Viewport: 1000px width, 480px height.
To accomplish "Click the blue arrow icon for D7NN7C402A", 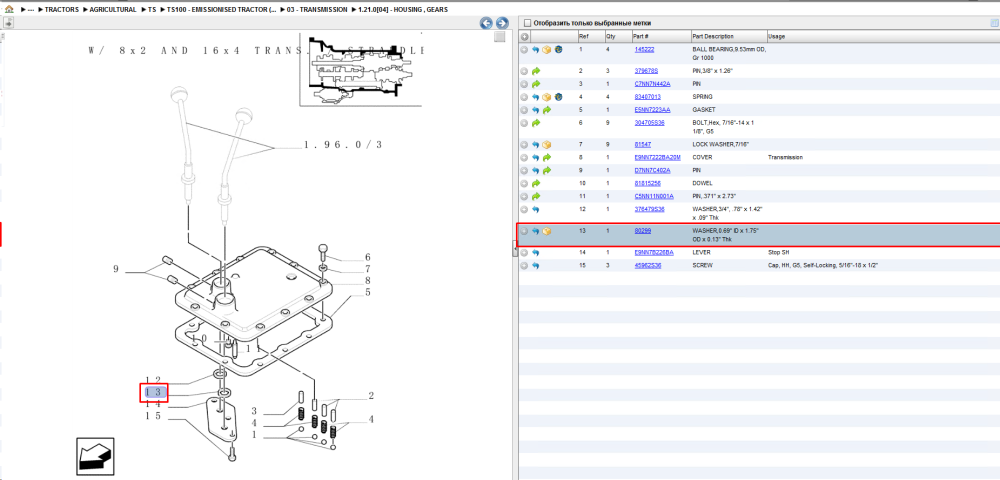I will pyautogui.click(x=536, y=170).
